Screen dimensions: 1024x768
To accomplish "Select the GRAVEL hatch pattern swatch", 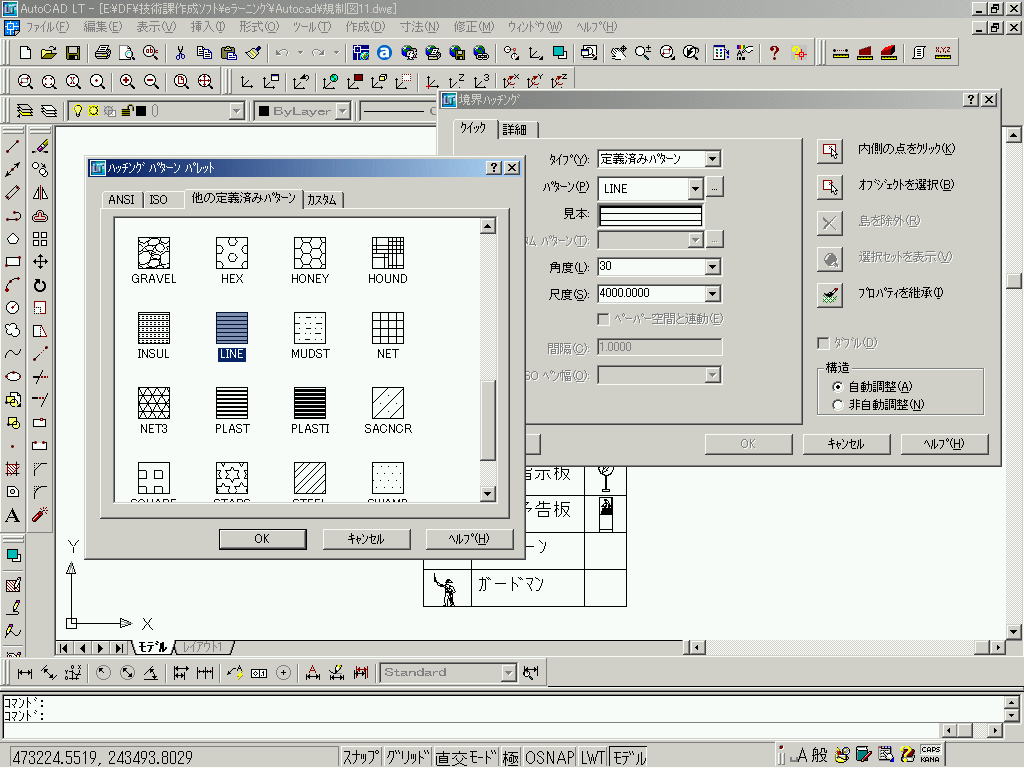I will 153,253.
